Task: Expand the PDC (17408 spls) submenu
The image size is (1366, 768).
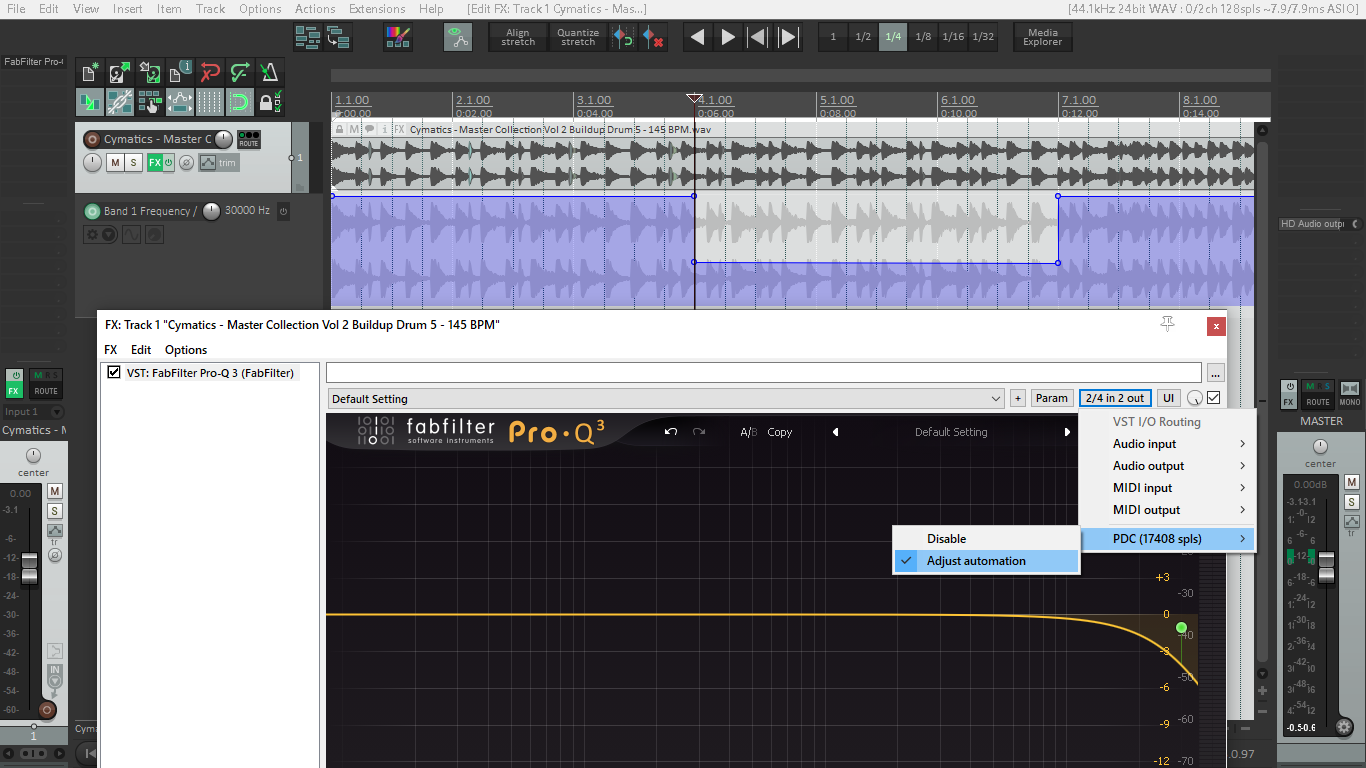Action: click(x=1168, y=539)
